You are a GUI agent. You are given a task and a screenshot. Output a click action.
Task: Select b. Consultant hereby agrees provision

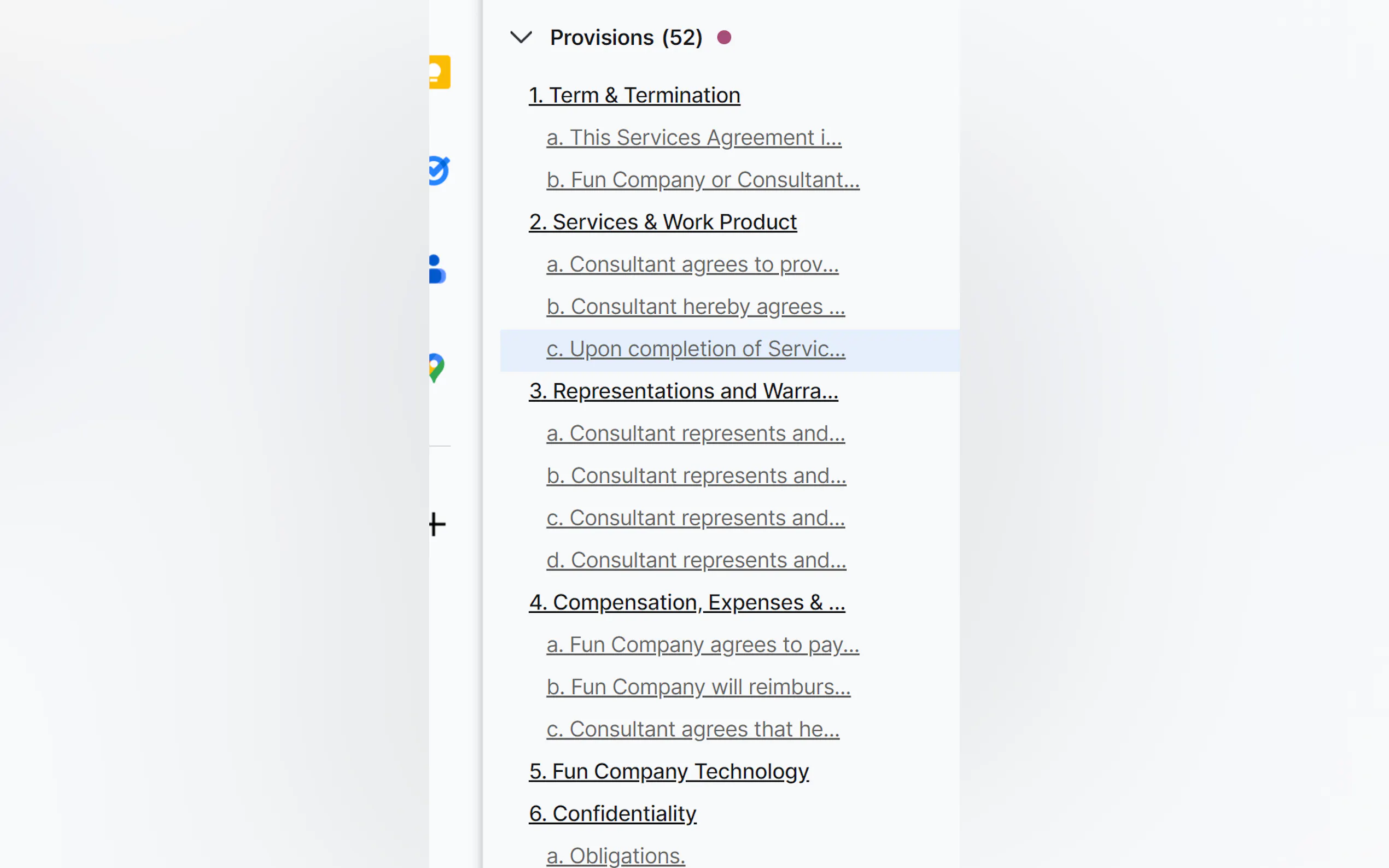pos(696,307)
